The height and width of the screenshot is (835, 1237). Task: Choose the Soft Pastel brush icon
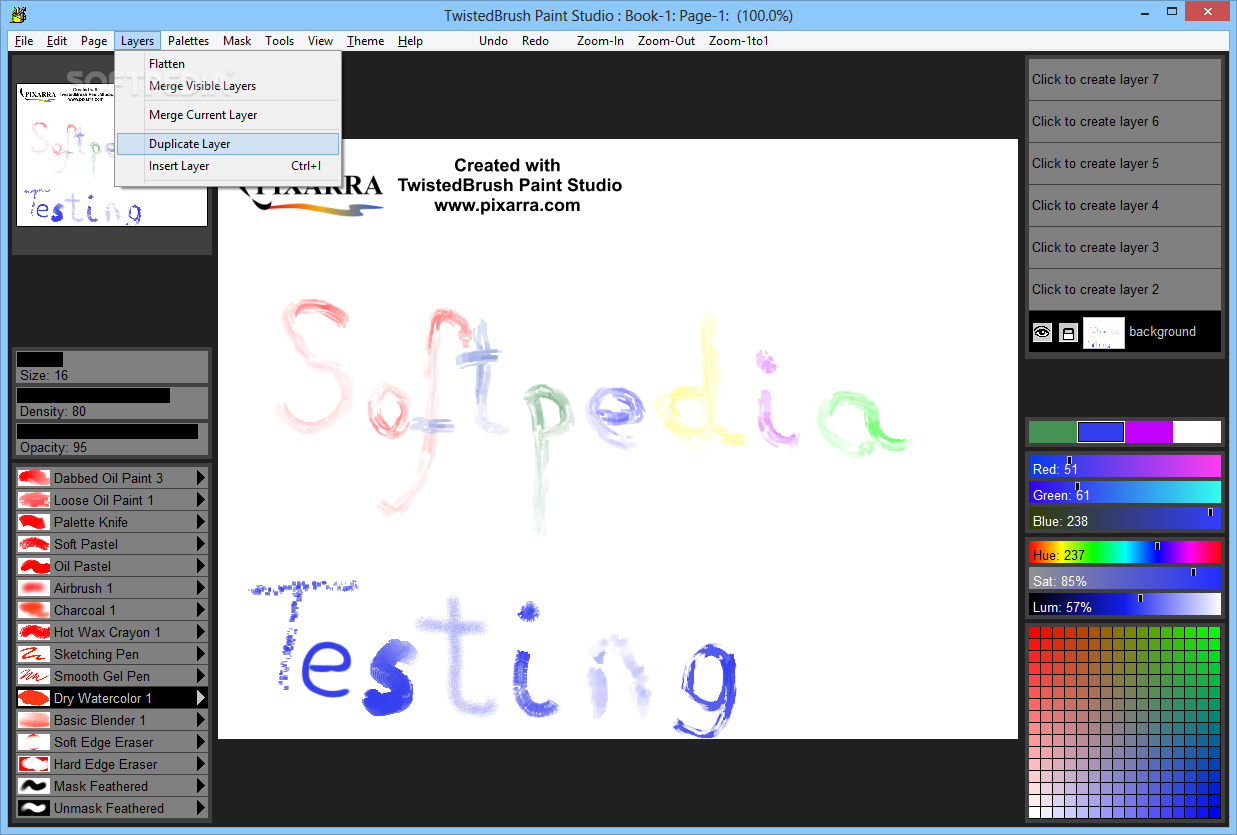point(34,544)
